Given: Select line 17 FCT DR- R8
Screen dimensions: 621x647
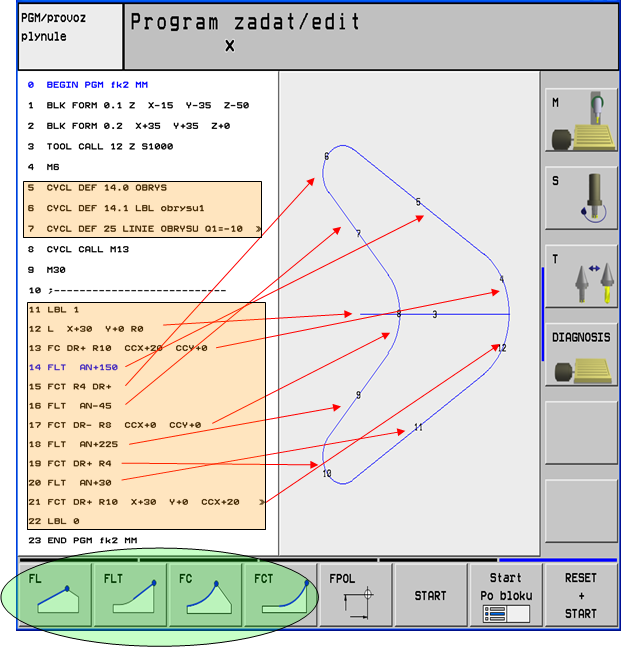Looking at the screenshot, I should click(x=115, y=425).
